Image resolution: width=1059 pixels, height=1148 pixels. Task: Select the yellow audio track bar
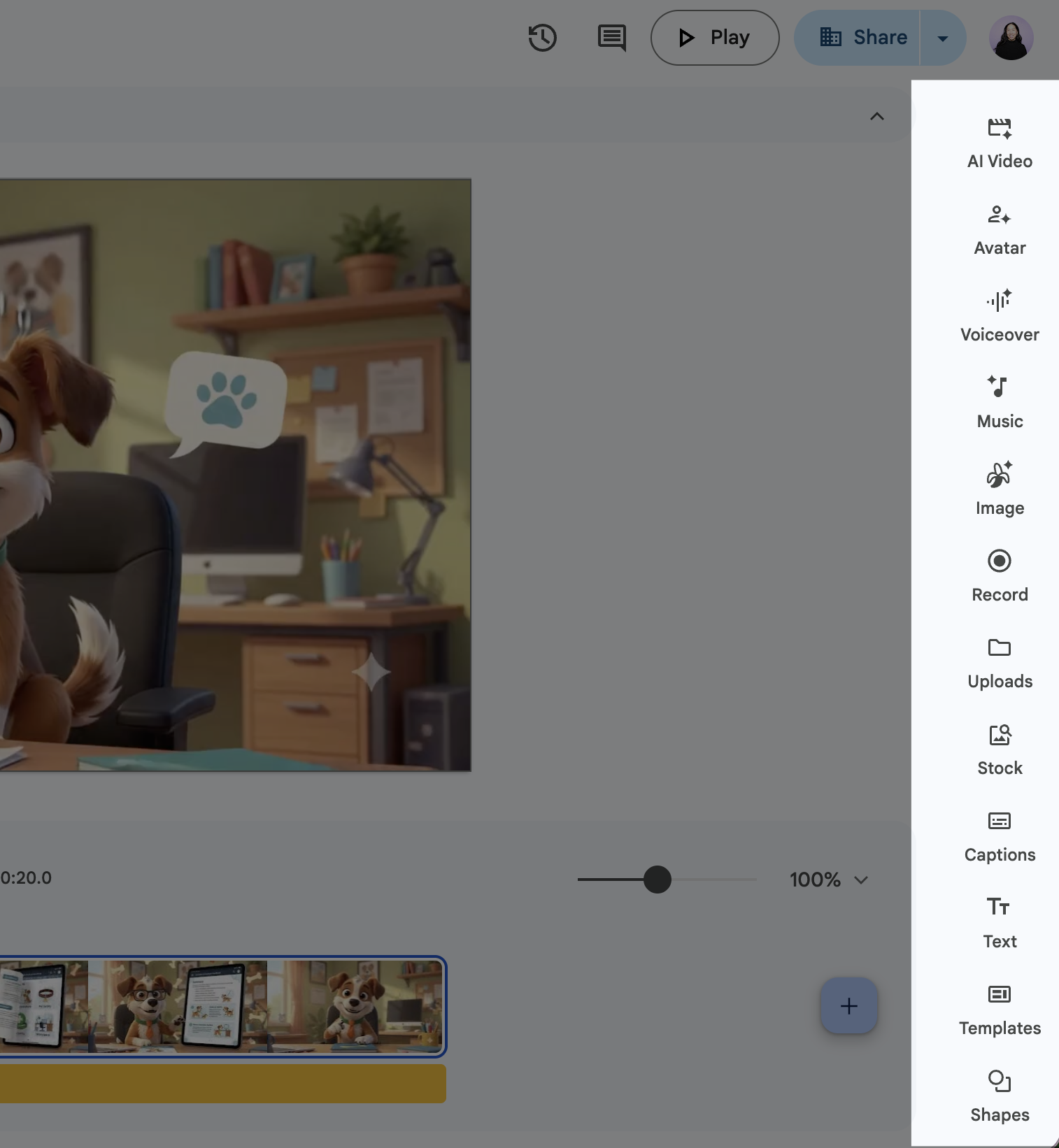point(222,1084)
